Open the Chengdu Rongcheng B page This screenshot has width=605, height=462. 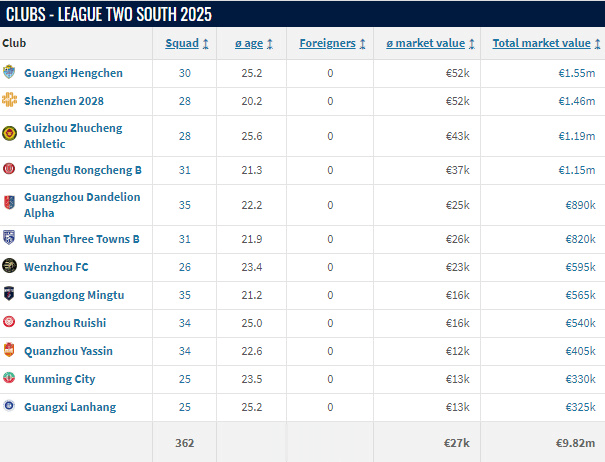click(x=83, y=170)
